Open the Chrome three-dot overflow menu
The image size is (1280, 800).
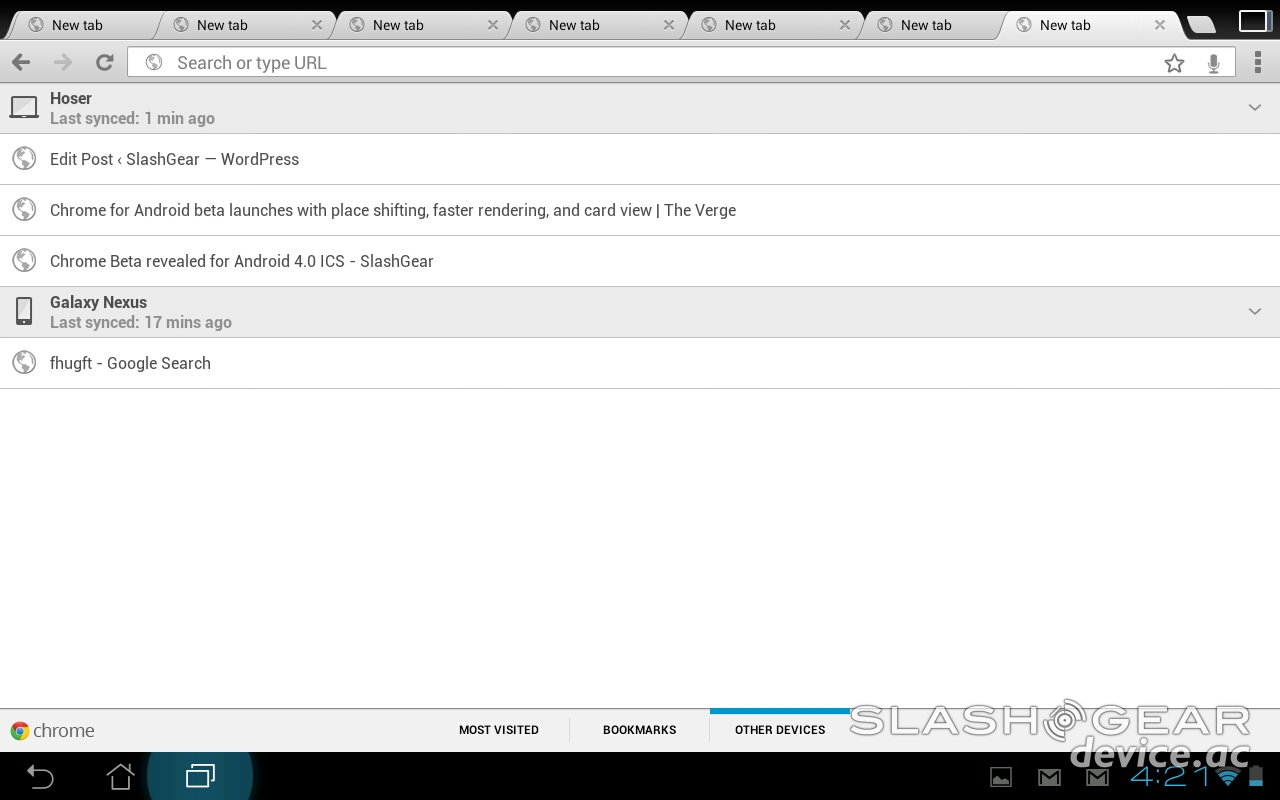click(x=1257, y=63)
